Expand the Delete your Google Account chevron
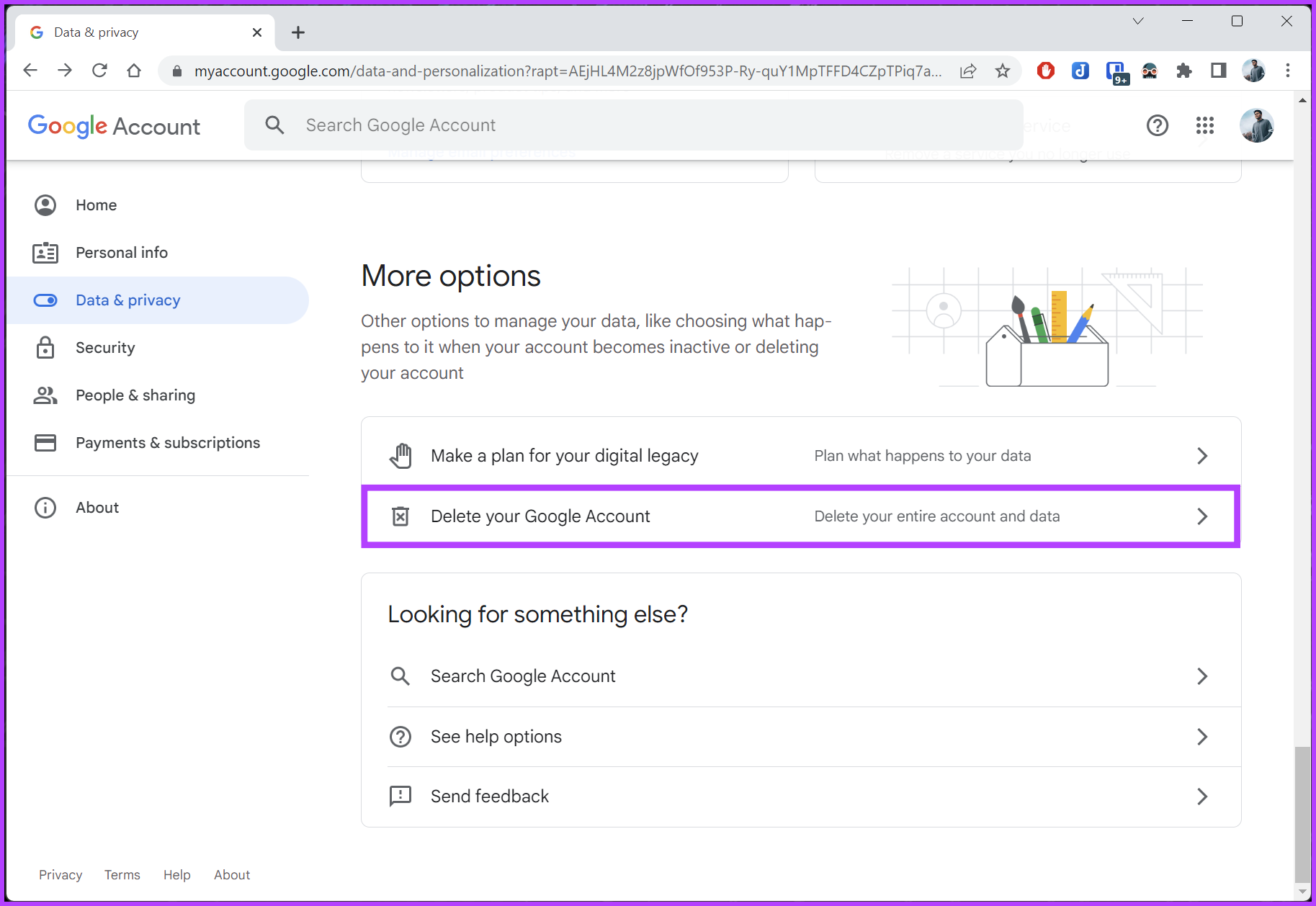The height and width of the screenshot is (906, 1316). pos(1202,516)
